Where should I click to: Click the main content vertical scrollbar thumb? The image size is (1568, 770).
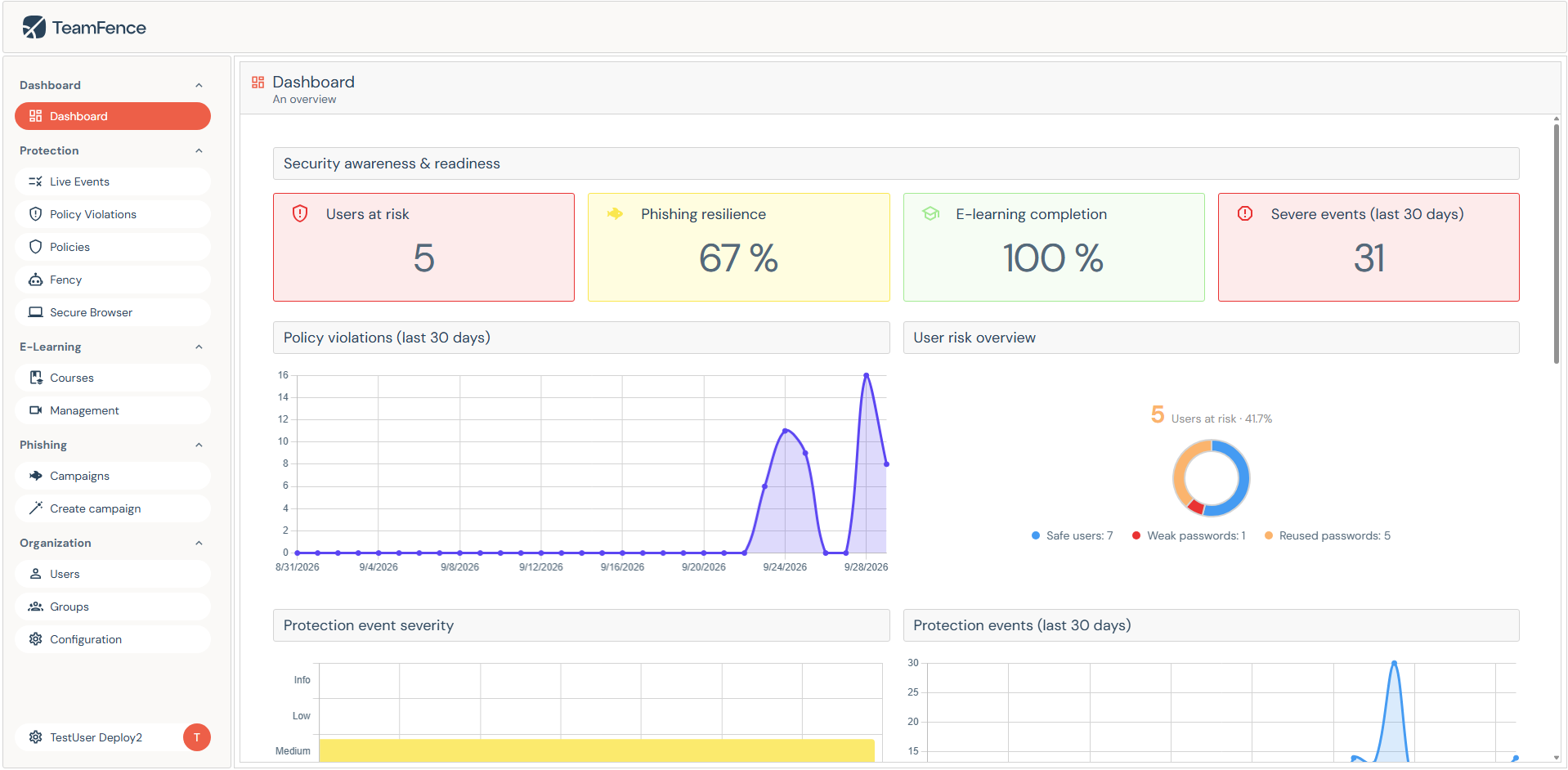tap(1557, 244)
